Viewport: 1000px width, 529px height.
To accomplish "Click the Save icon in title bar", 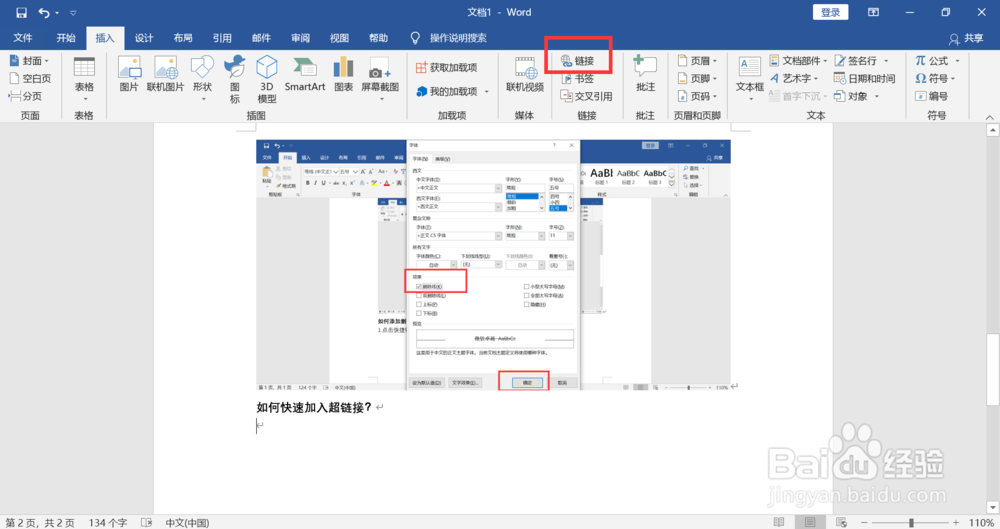I will [x=21, y=13].
